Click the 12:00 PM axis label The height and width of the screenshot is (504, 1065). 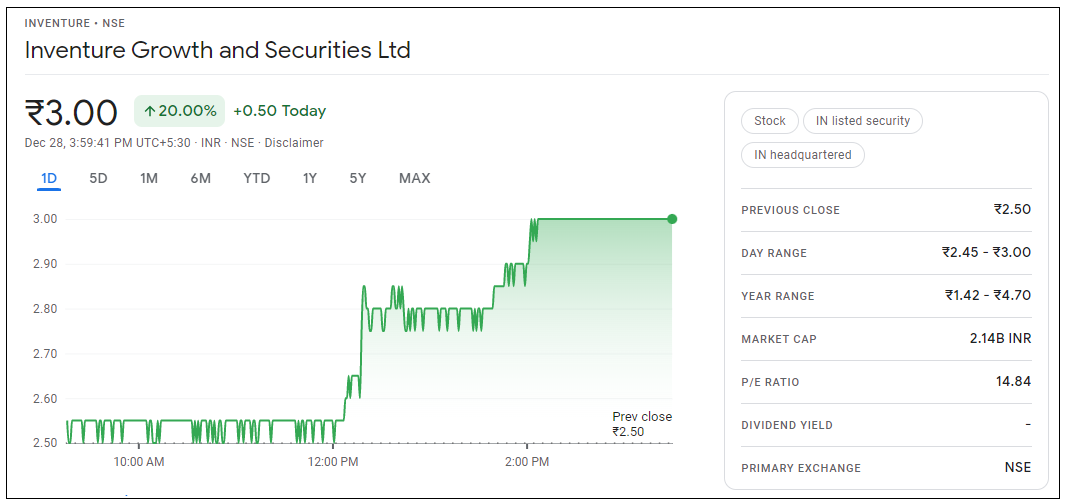pos(333,463)
